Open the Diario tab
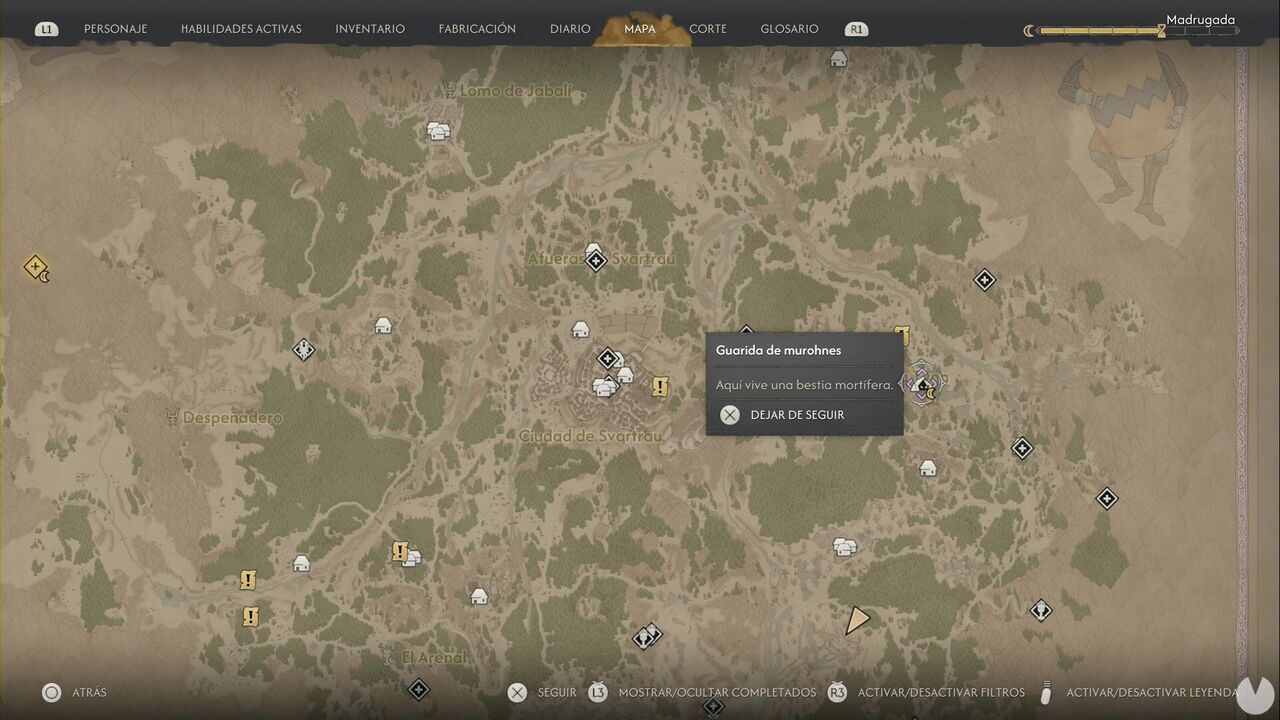This screenshot has width=1280, height=720. click(570, 29)
